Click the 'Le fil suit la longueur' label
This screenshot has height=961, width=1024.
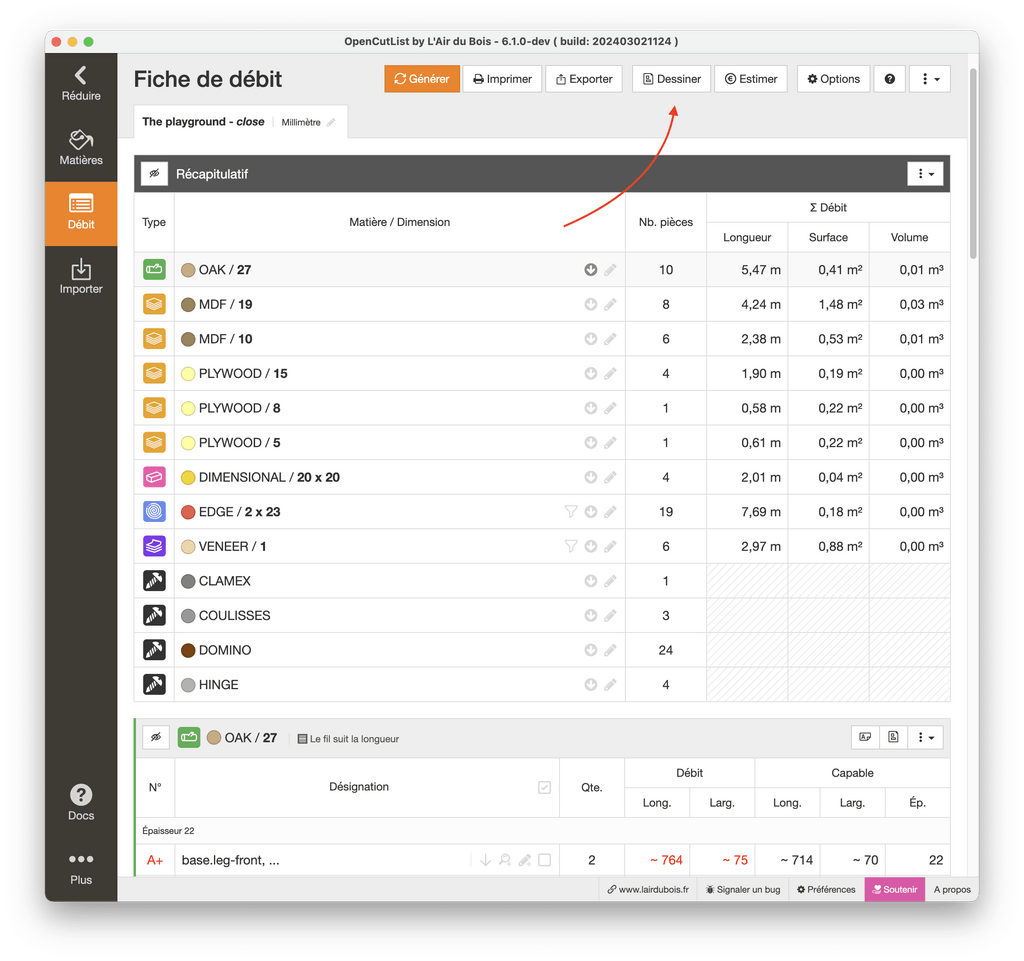354,739
